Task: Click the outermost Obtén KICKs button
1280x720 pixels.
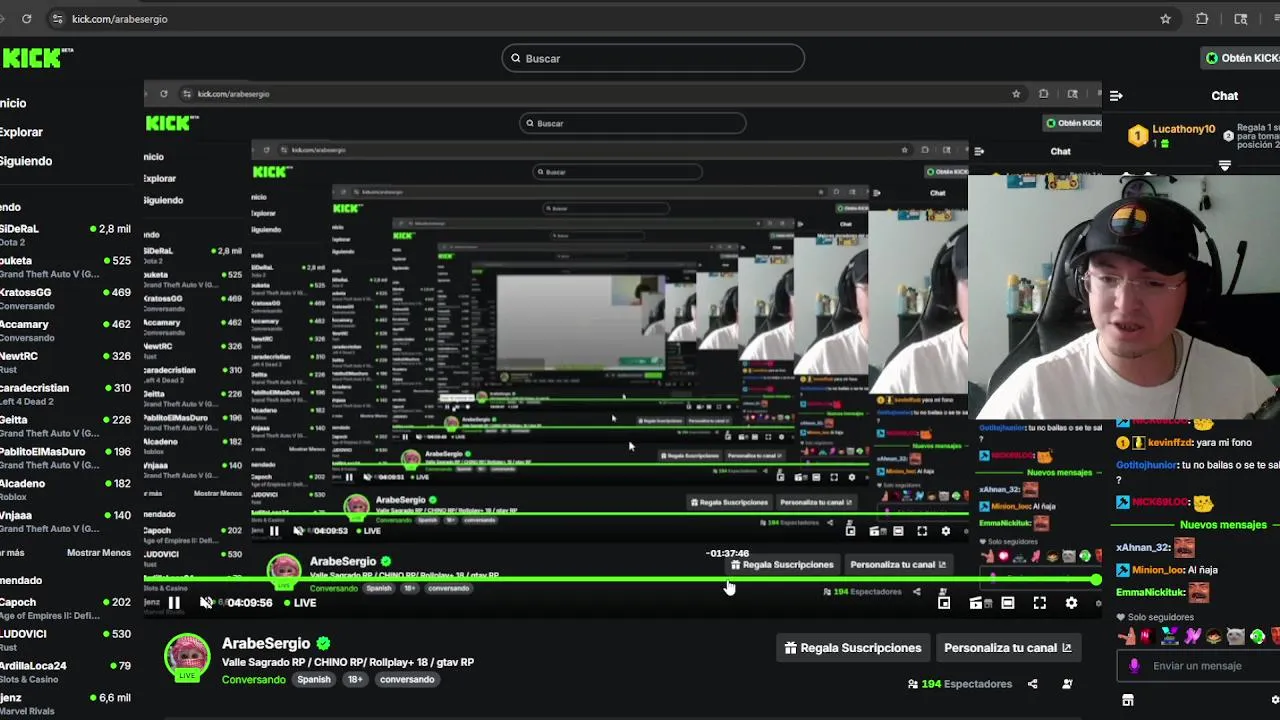Action: [1241, 58]
